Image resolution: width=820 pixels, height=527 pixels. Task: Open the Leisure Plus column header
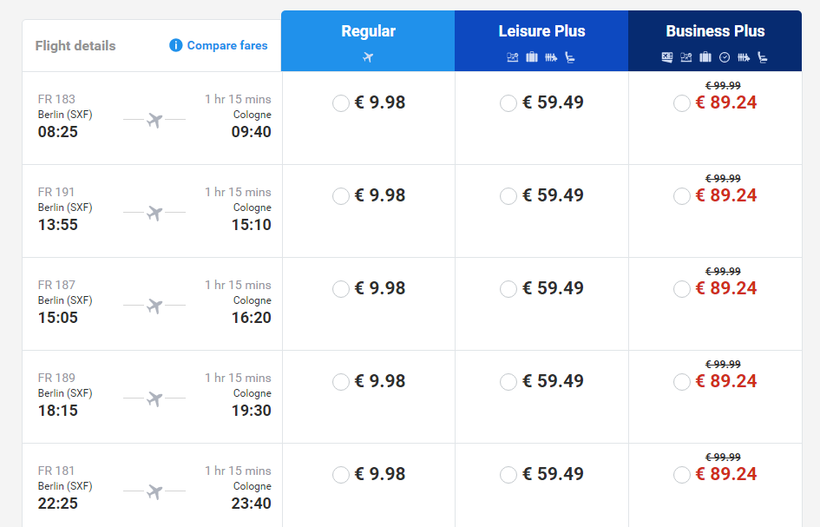pyautogui.click(x=542, y=41)
